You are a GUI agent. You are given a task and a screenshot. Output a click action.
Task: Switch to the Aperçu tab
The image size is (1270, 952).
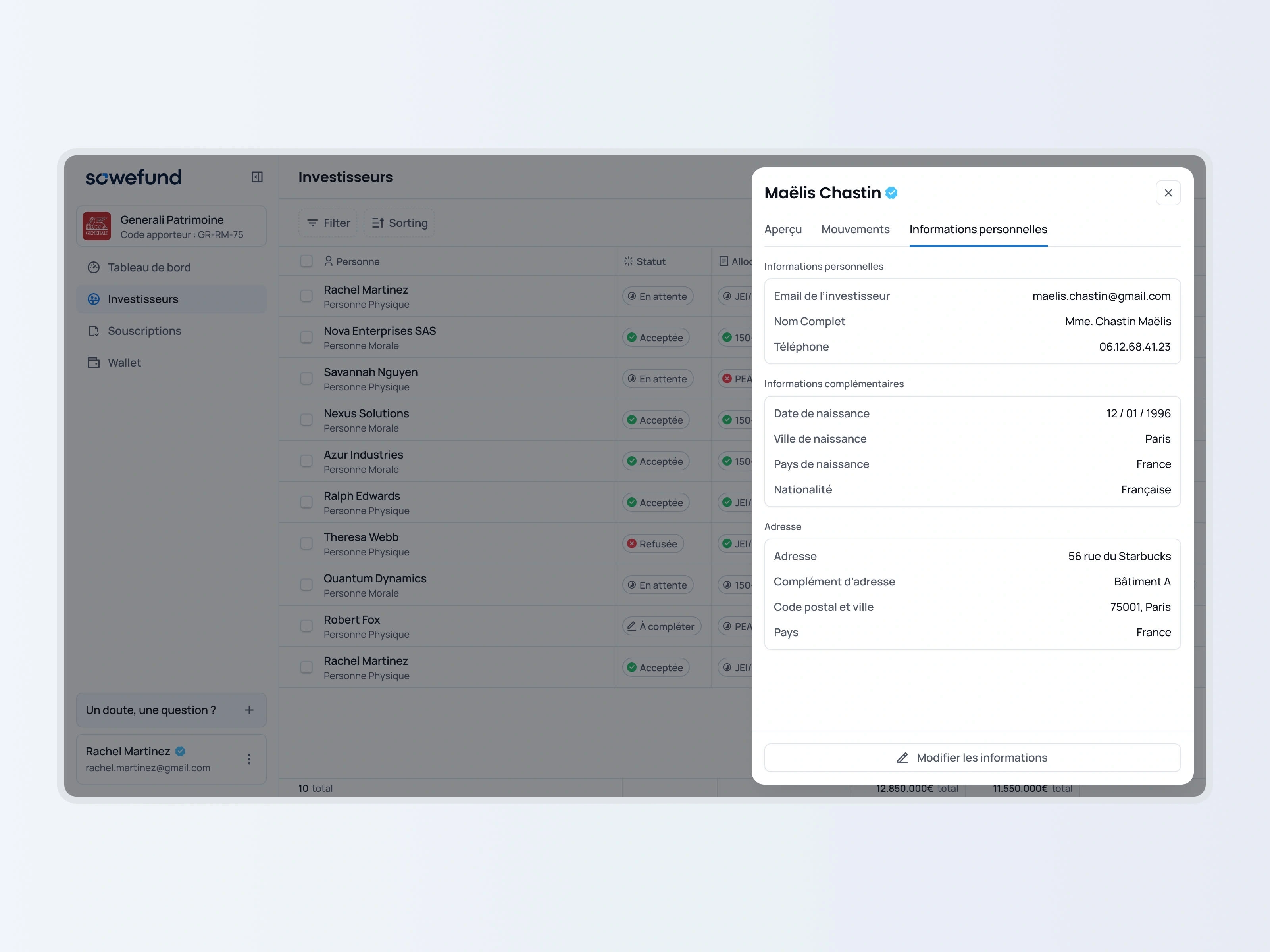pos(783,230)
